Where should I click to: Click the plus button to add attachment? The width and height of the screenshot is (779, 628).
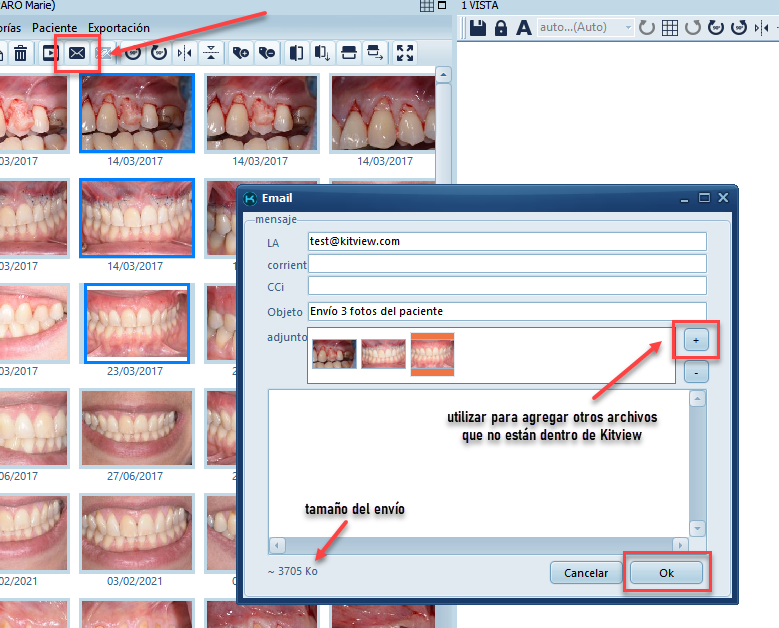696,340
